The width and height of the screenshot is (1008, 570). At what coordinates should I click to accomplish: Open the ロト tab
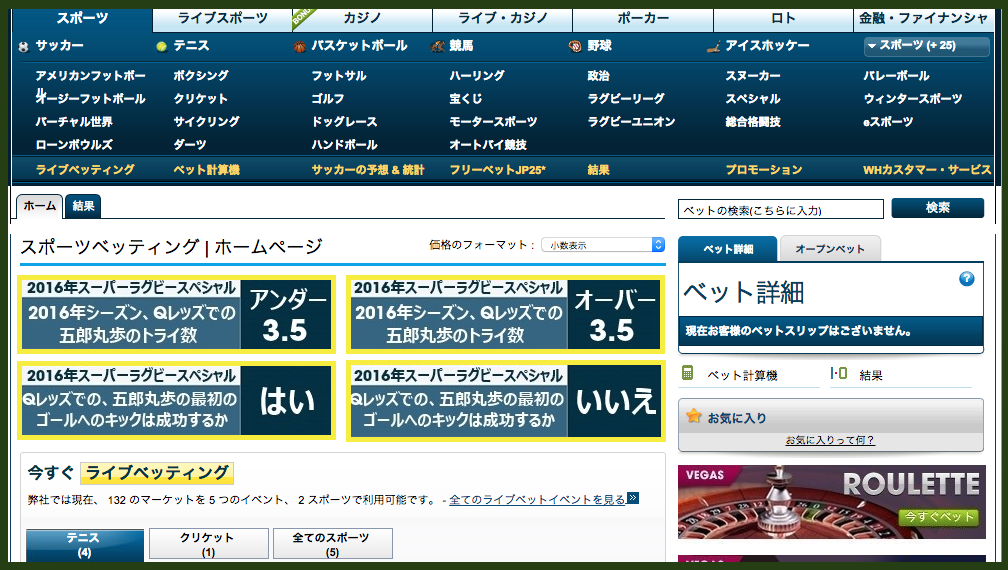click(783, 19)
